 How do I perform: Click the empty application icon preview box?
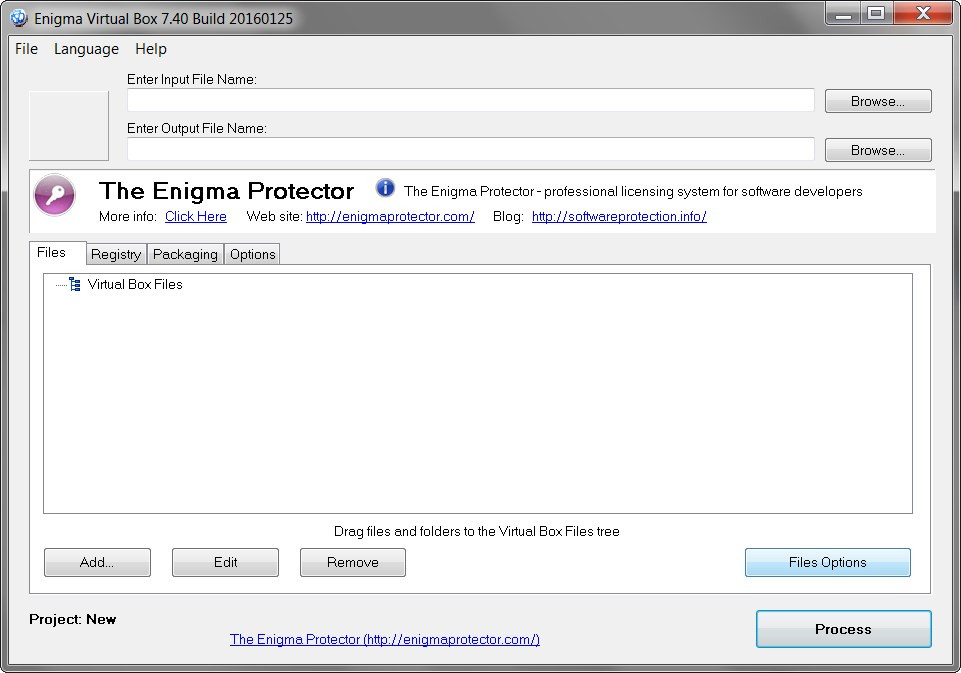(x=69, y=126)
